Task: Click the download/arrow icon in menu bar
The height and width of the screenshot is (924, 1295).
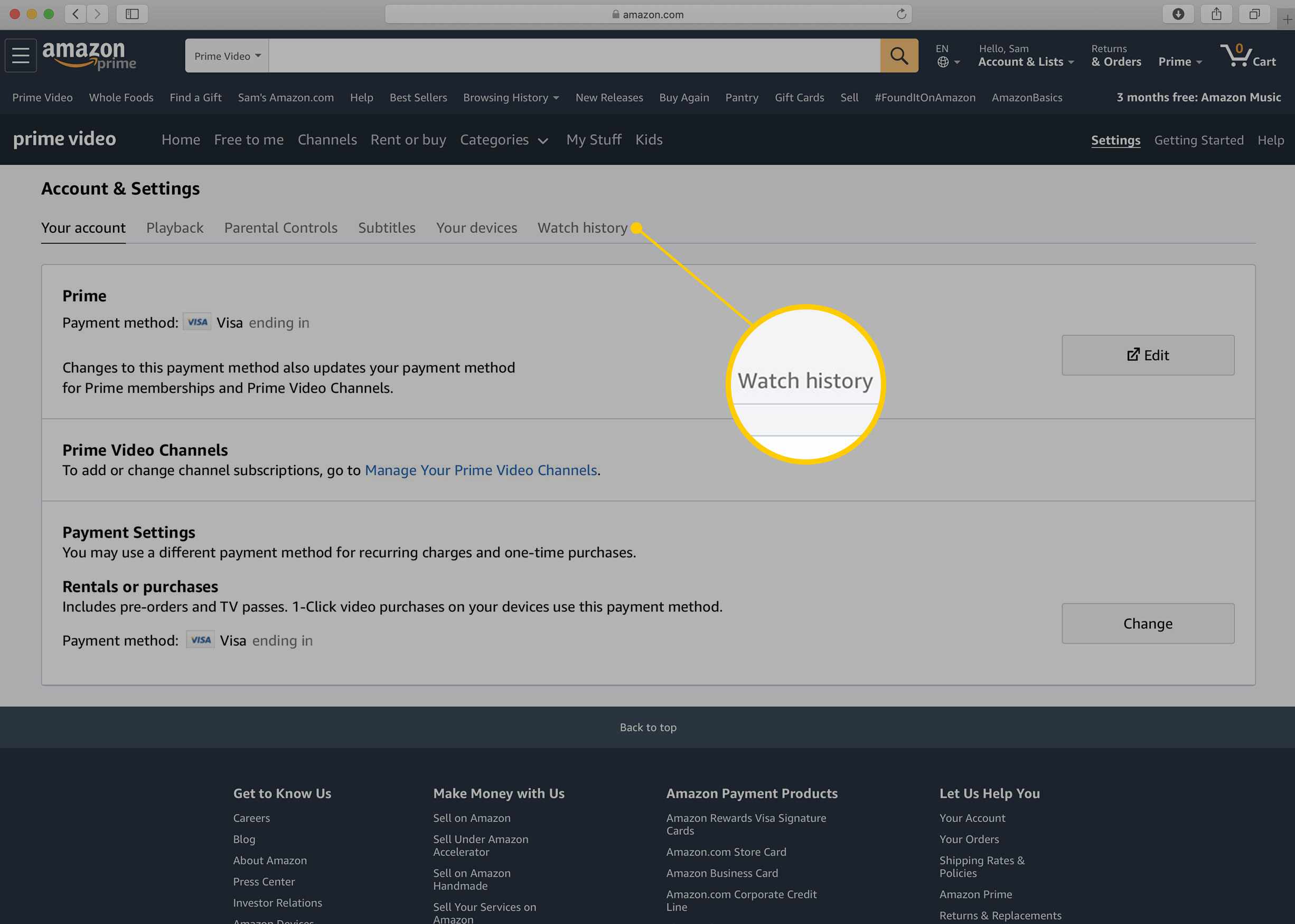Action: pyautogui.click(x=1177, y=13)
